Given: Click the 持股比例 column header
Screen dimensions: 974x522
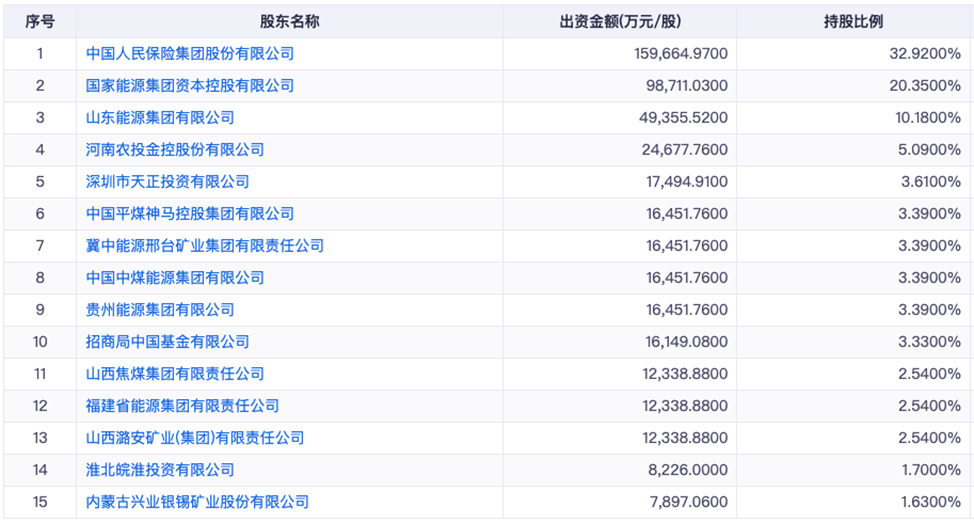Looking at the screenshot, I should [853, 22].
